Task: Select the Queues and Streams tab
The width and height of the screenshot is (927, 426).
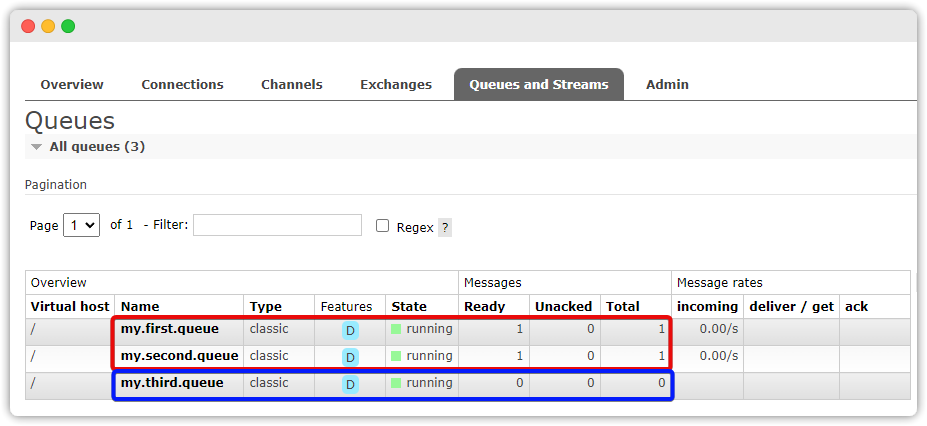Action: (x=539, y=84)
